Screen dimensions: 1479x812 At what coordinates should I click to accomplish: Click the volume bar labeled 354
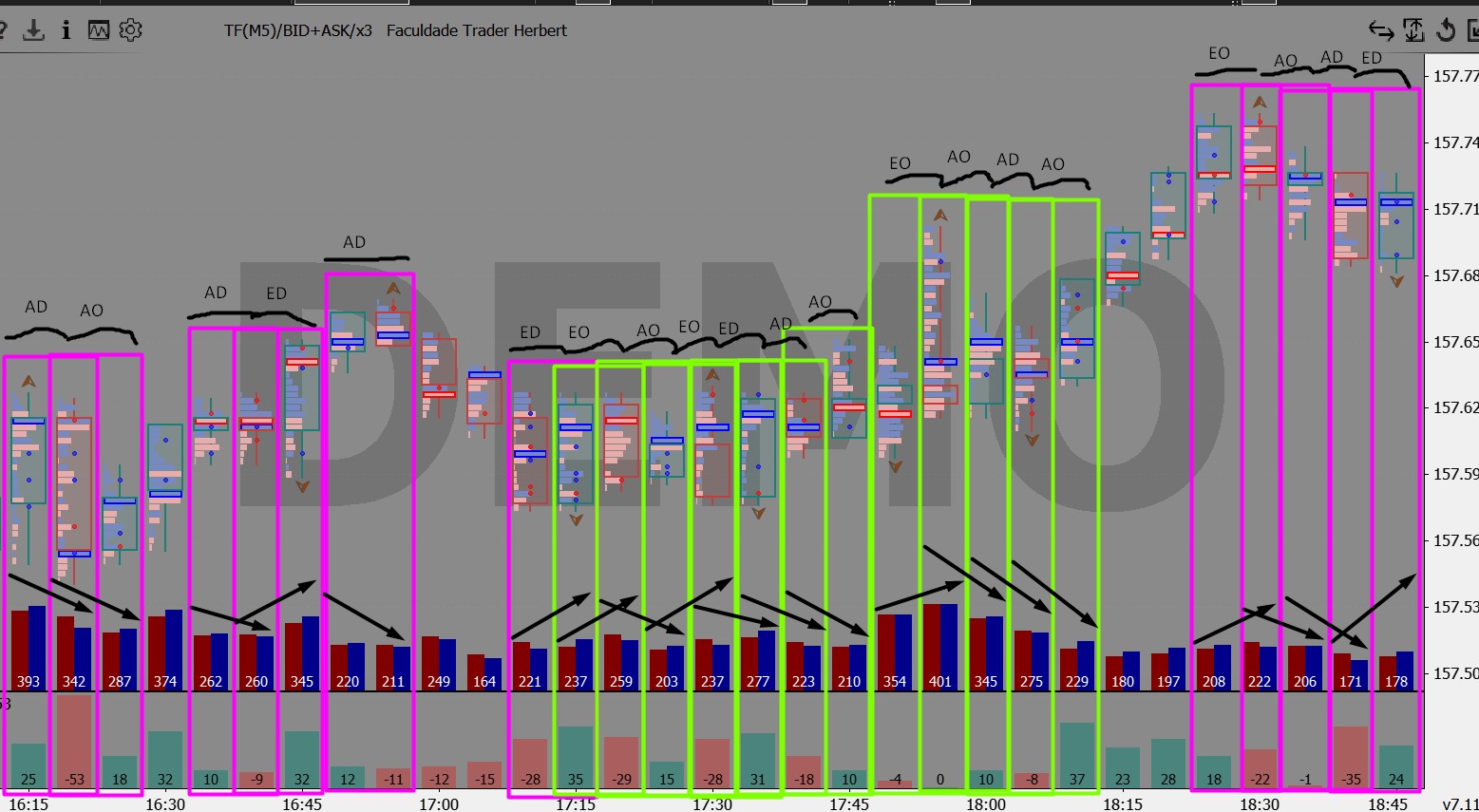pos(895,652)
